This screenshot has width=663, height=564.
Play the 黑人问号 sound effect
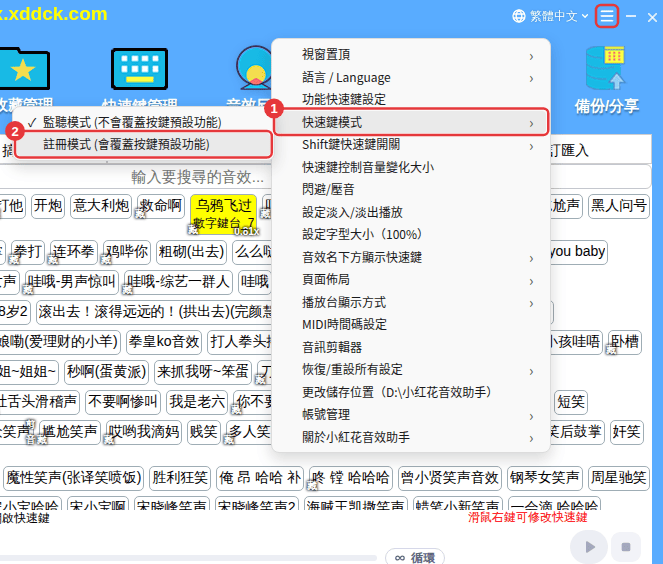(619, 206)
